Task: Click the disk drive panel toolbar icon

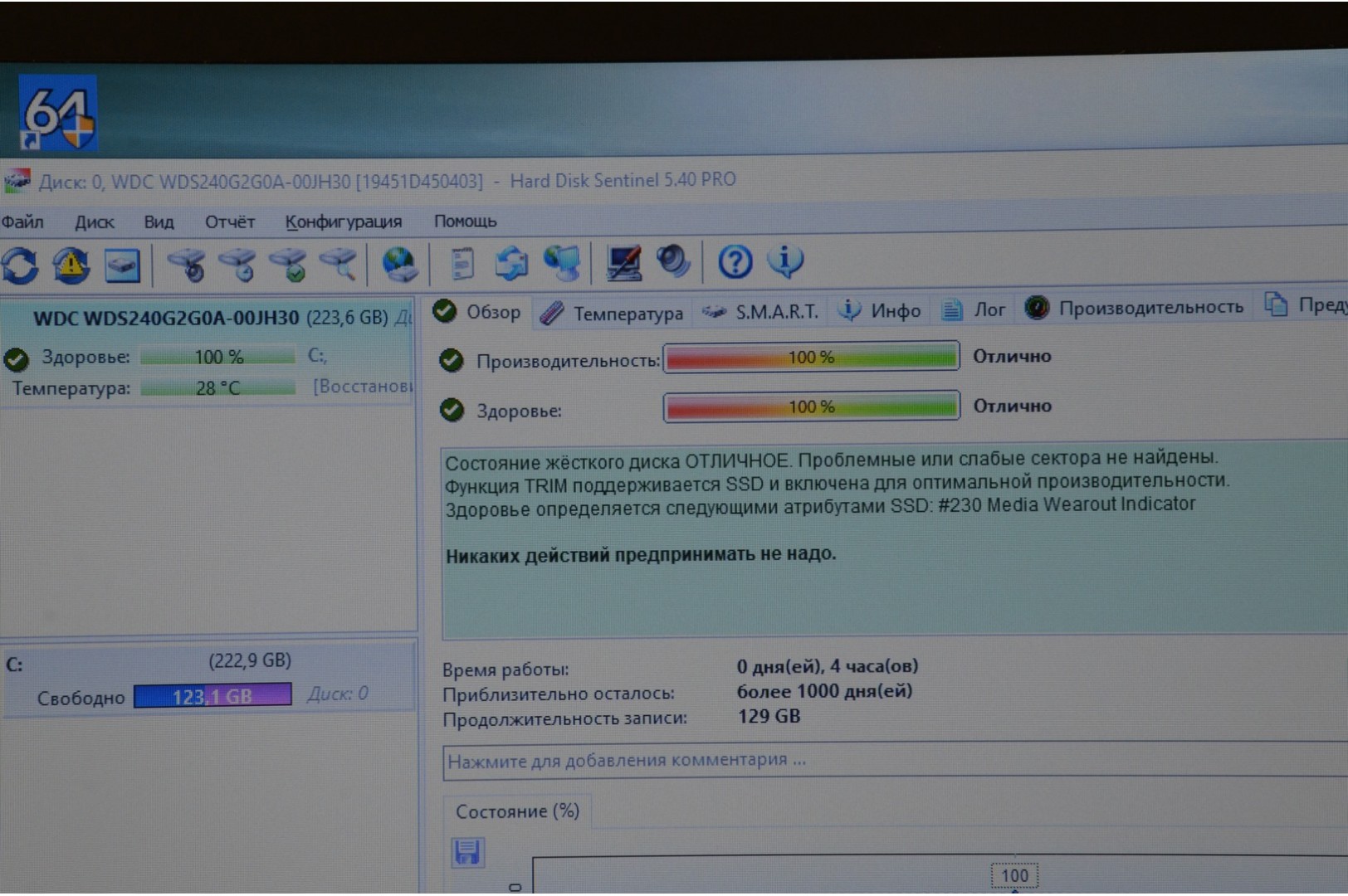Action: click(x=123, y=266)
